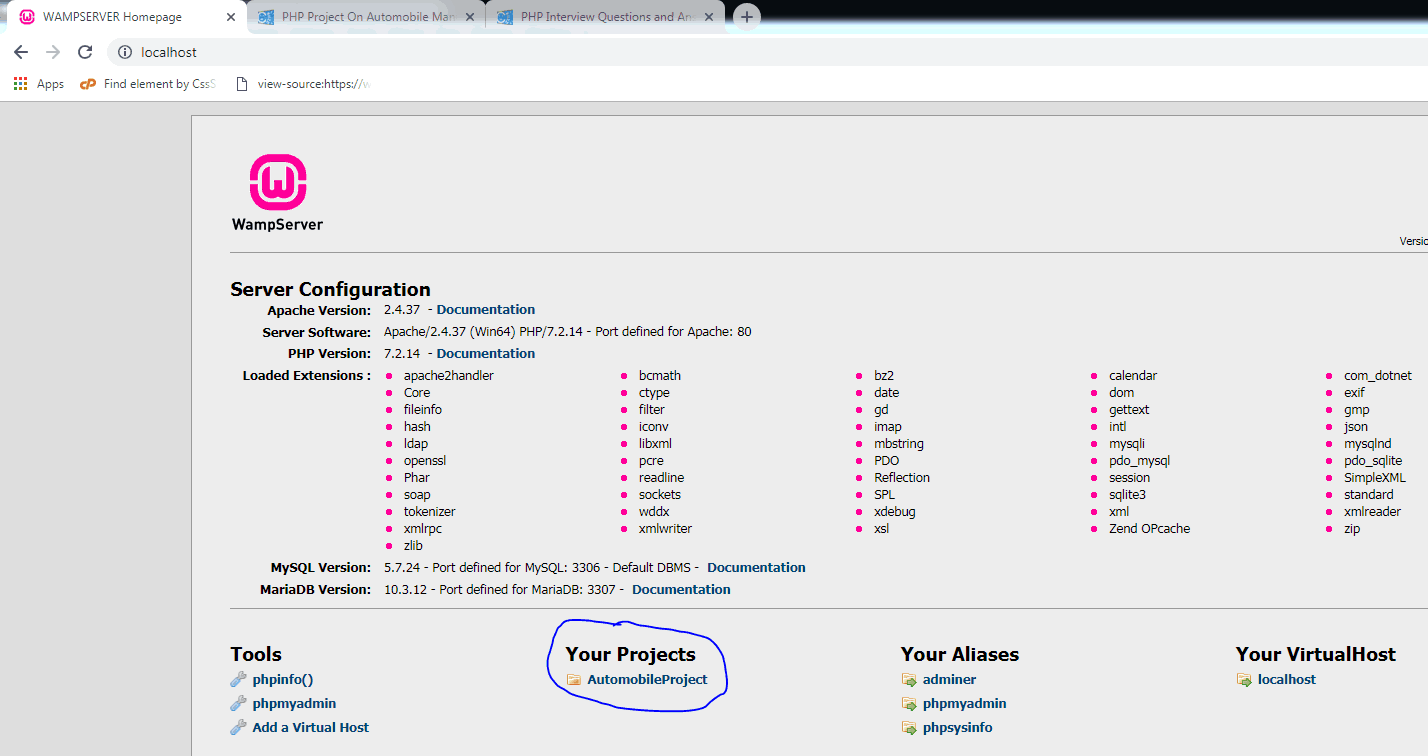Click the folder icon beside localhost VirtualHost

[1244, 680]
